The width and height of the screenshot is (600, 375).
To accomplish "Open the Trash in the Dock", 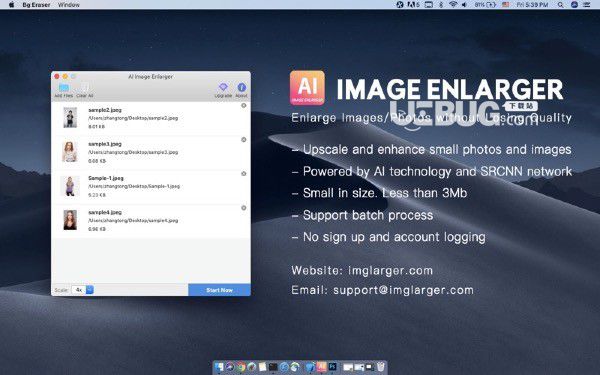I will click(380, 367).
